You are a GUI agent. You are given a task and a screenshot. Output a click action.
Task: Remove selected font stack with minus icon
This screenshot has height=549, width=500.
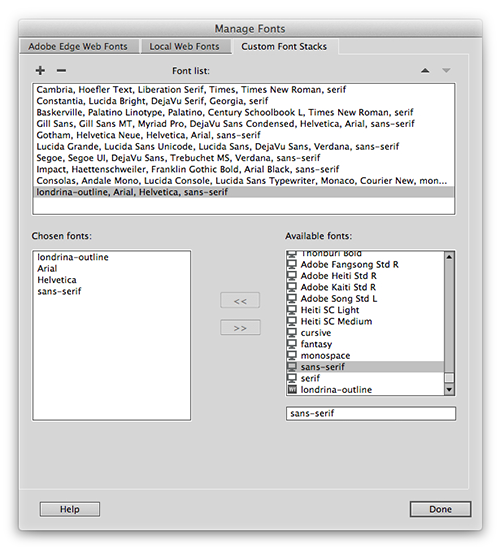coord(61,71)
